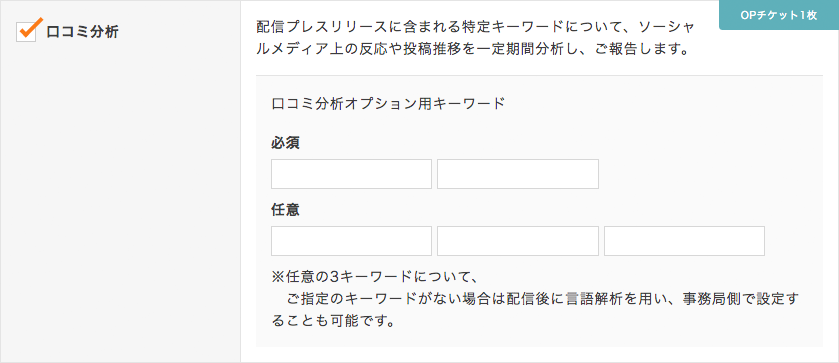Image resolution: width=839 pixels, height=363 pixels.
Task: Focus the first 必須 keyword field
Action: [352, 174]
